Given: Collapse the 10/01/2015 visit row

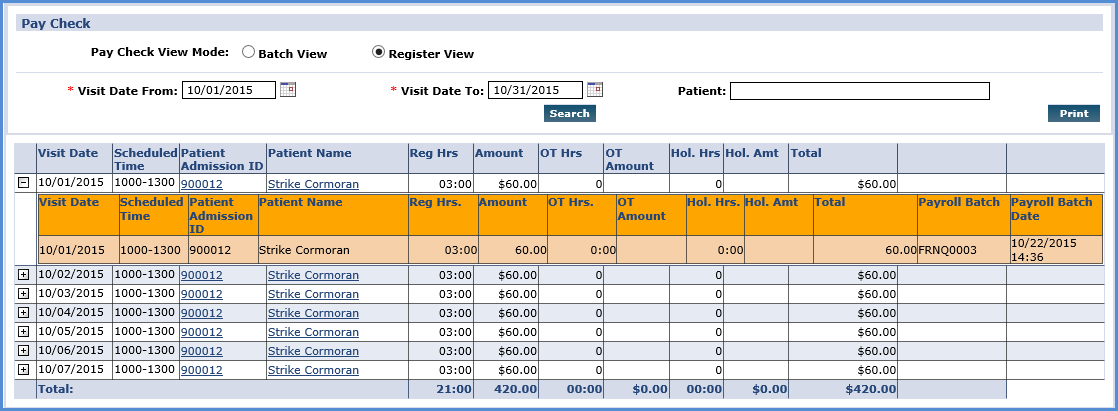Looking at the screenshot, I should tap(23, 183).
